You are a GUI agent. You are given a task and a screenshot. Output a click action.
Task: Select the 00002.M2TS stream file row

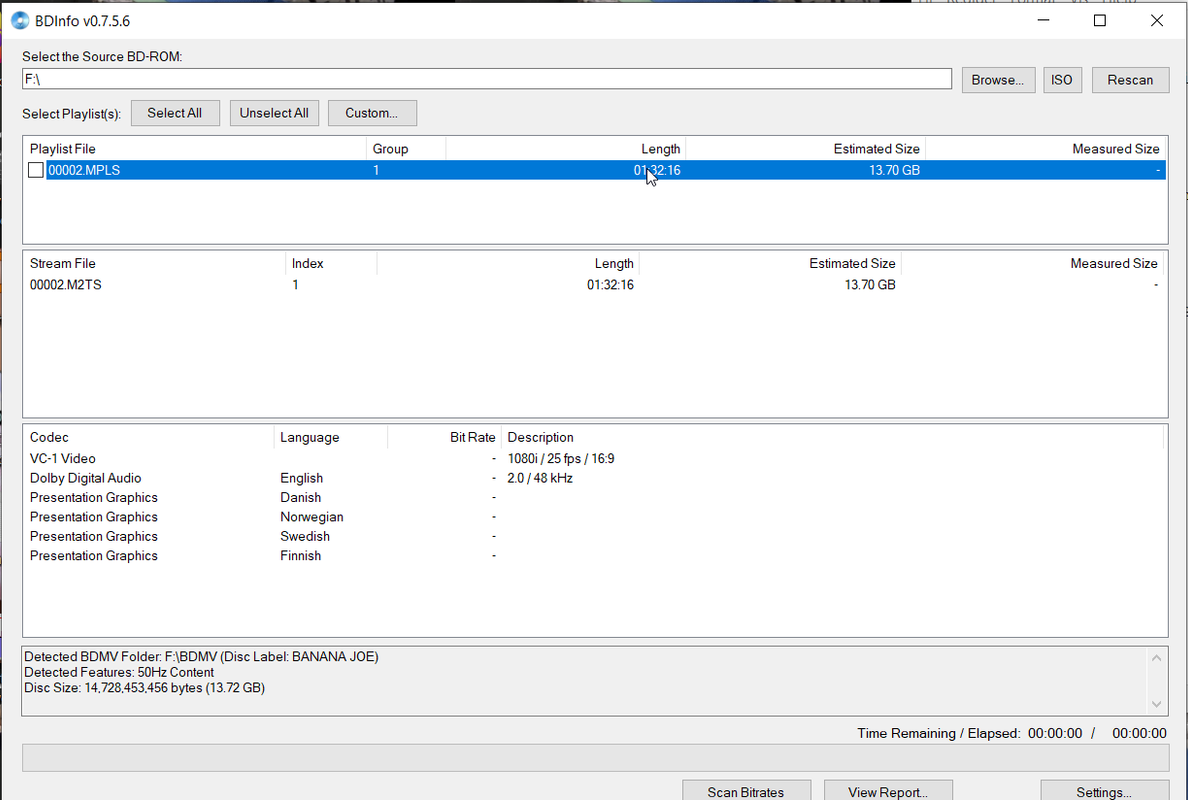click(x=594, y=285)
